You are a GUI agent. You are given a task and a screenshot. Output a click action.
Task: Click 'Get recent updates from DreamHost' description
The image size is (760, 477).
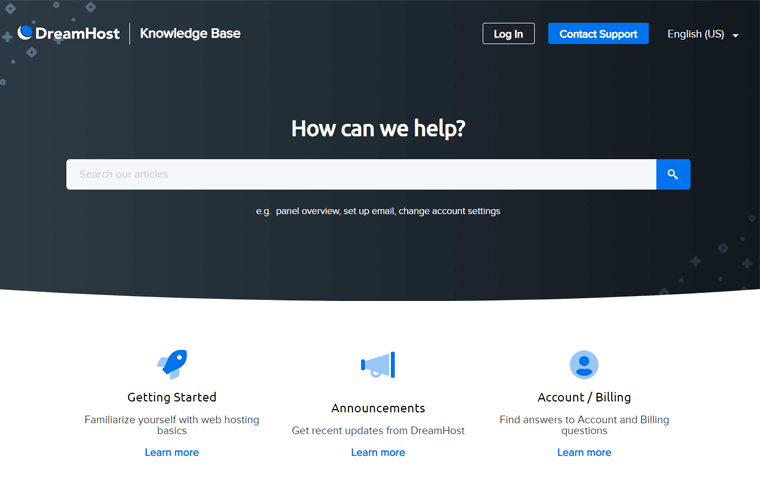click(378, 430)
